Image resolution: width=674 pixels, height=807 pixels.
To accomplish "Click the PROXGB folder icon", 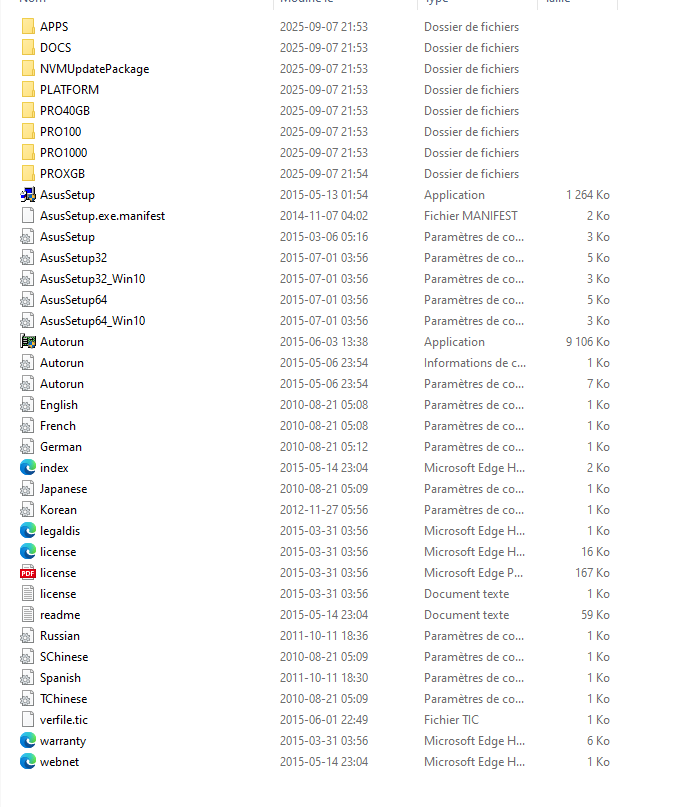I will (28, 173).
